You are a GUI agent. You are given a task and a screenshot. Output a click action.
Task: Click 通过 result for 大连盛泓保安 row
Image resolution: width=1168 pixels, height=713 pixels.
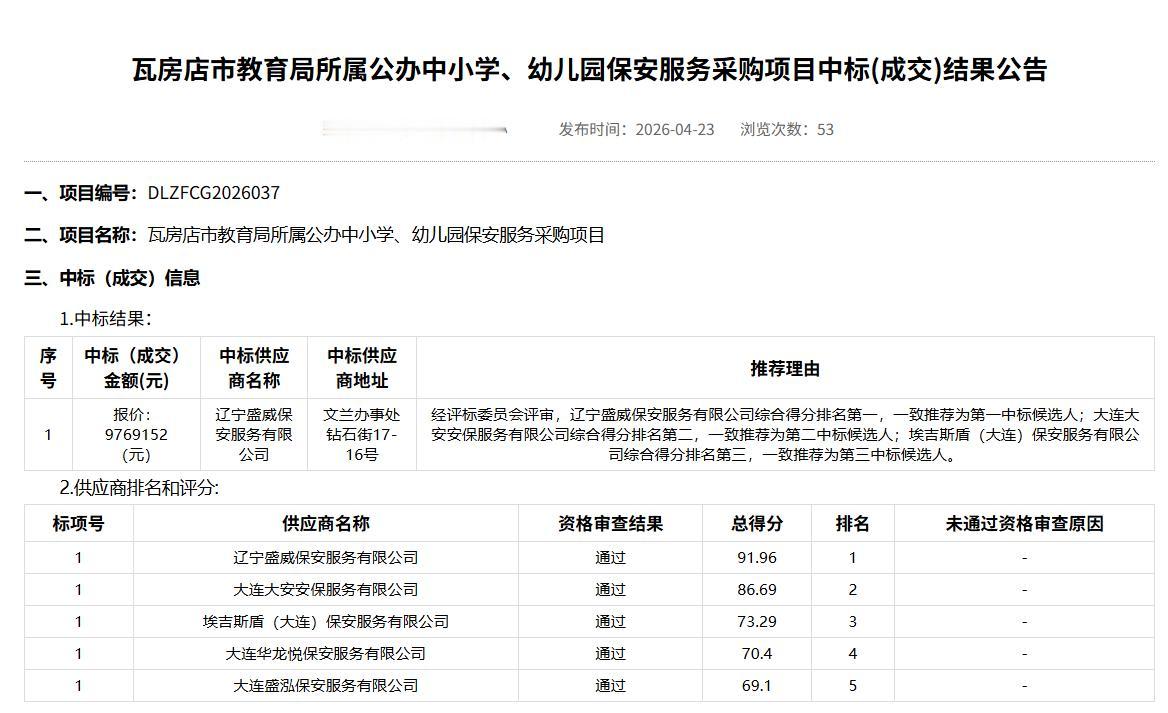tap(610, 685)
